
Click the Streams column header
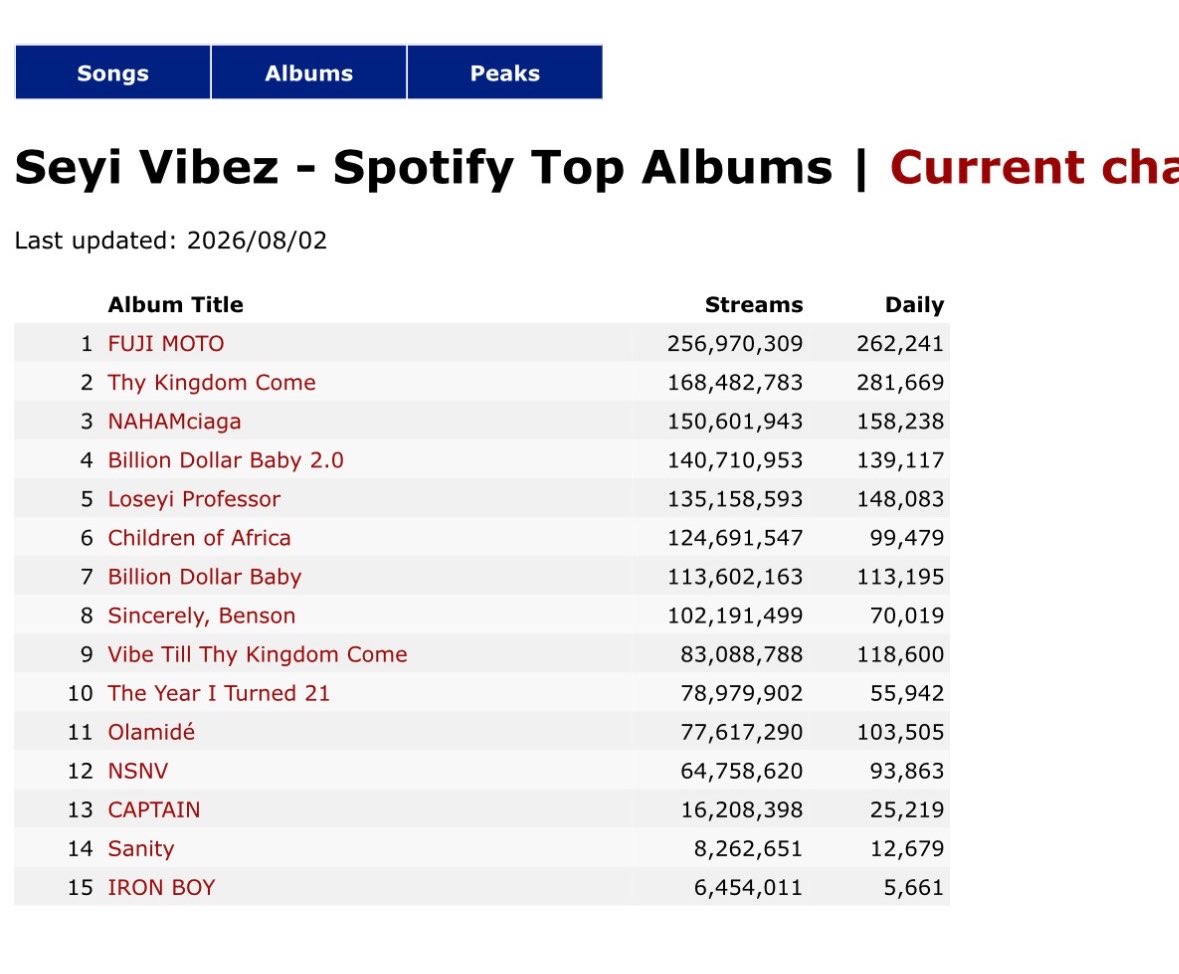pyautogui.click(x=753, y=305)
